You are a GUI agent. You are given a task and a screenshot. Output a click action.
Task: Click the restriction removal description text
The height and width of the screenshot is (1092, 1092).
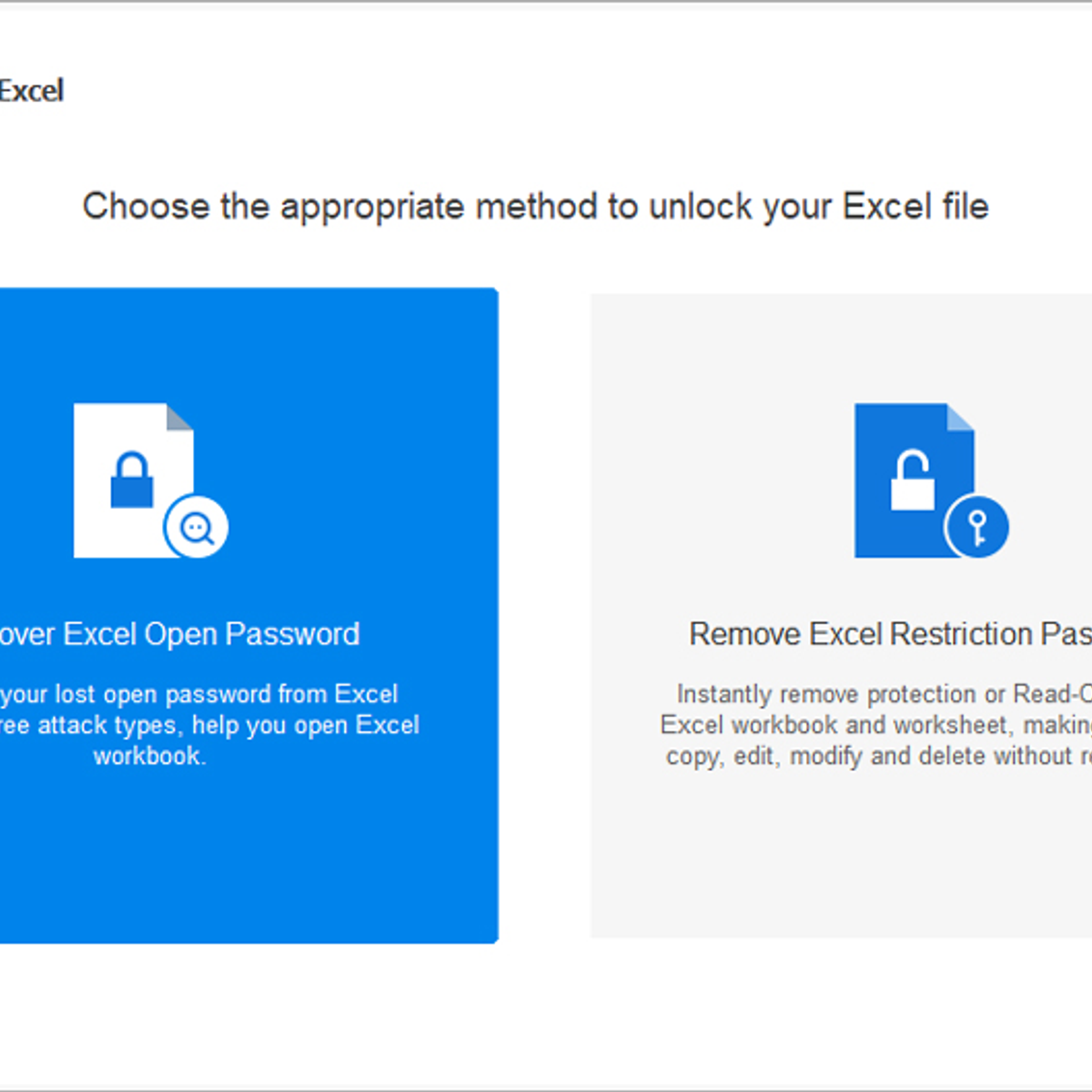point(874,724)
